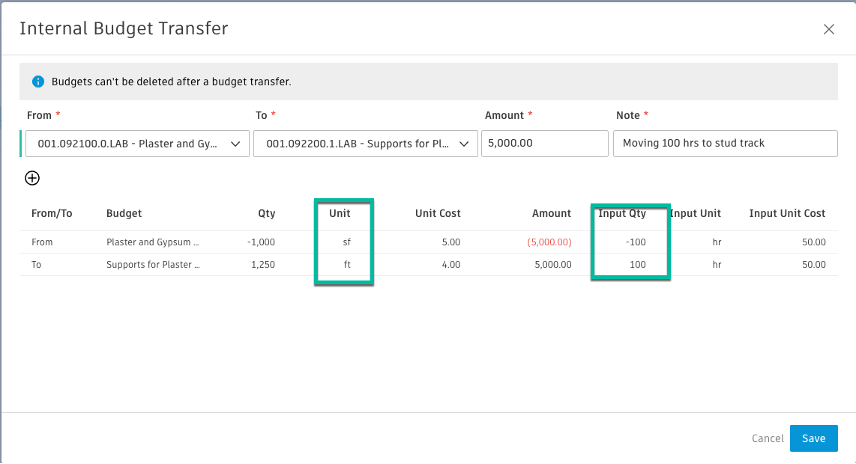Click the To cell in second table row

pos(36,265)
